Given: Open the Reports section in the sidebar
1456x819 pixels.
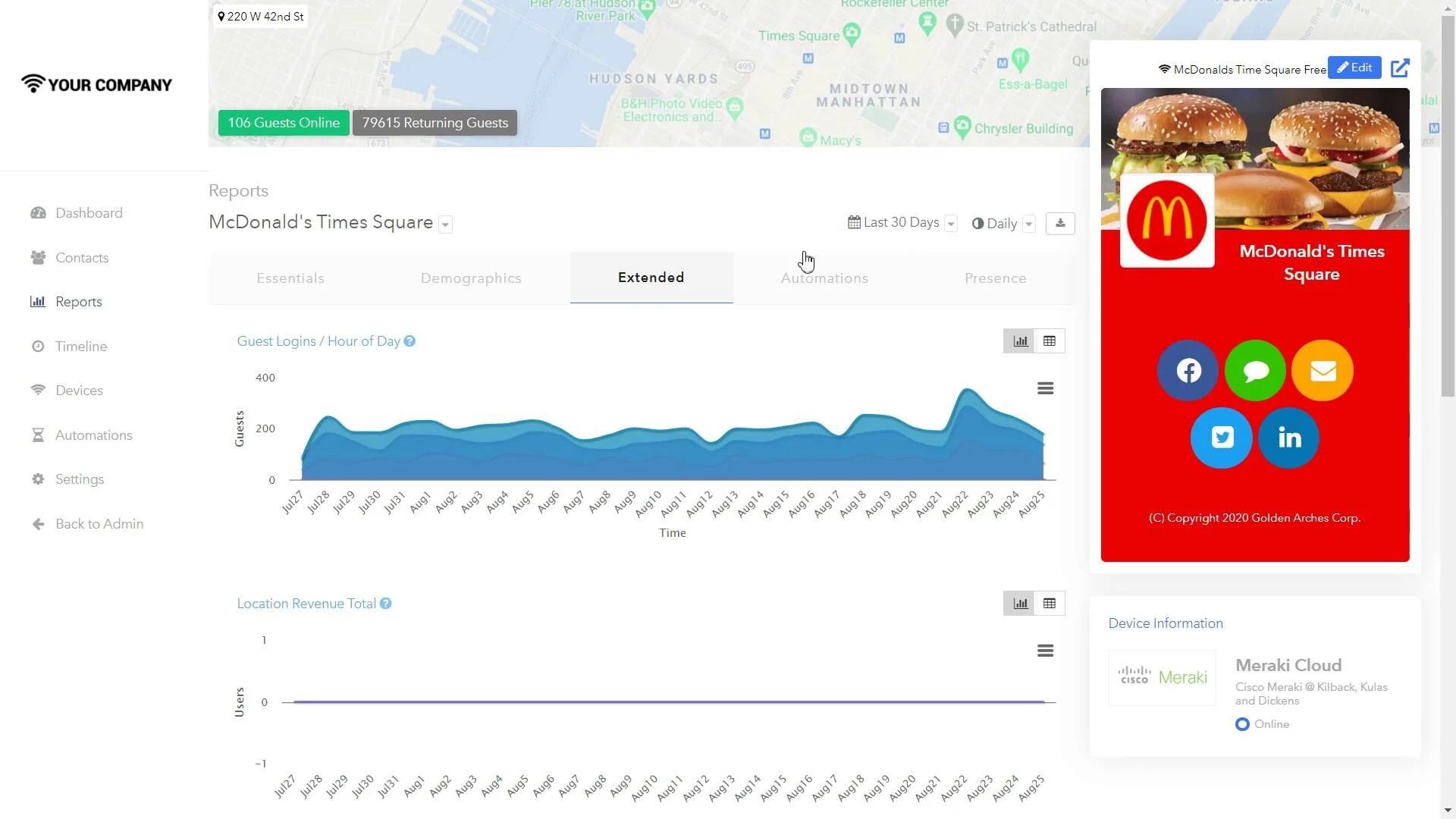Looking at the screenshot, I should pos(78,301).
